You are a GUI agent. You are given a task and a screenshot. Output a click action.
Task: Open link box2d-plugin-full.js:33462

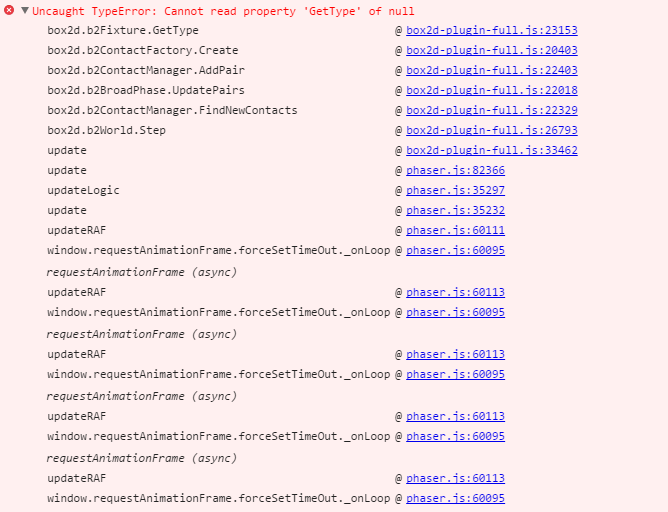point(492,150)
